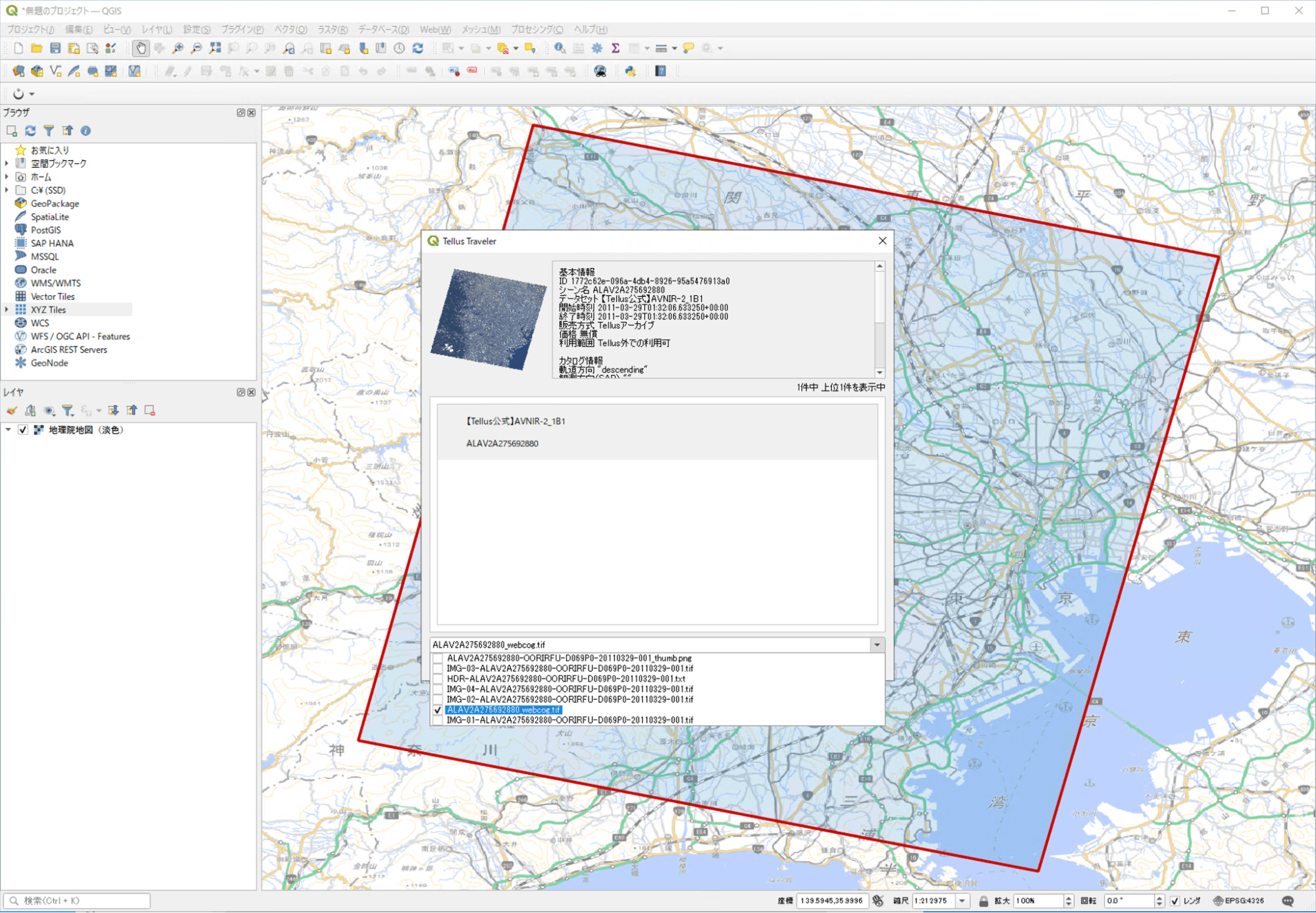Check the IMG-01 tif file checkbox
This screenshot has width=1316, height=913.
tap(438, 720)
